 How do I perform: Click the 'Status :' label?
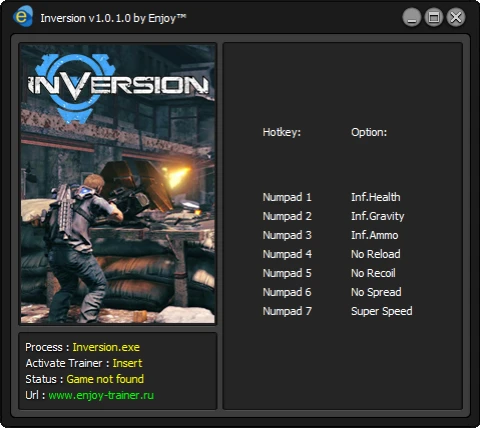pyautogui.click(x=44, y=379)
